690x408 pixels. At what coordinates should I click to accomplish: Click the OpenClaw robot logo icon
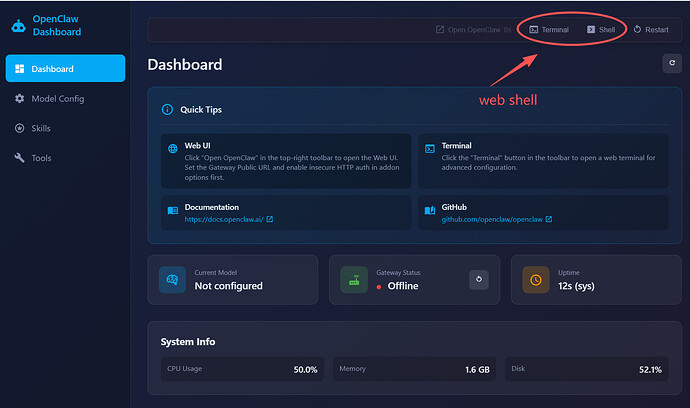pyautogui.click(x=18, y=26)
